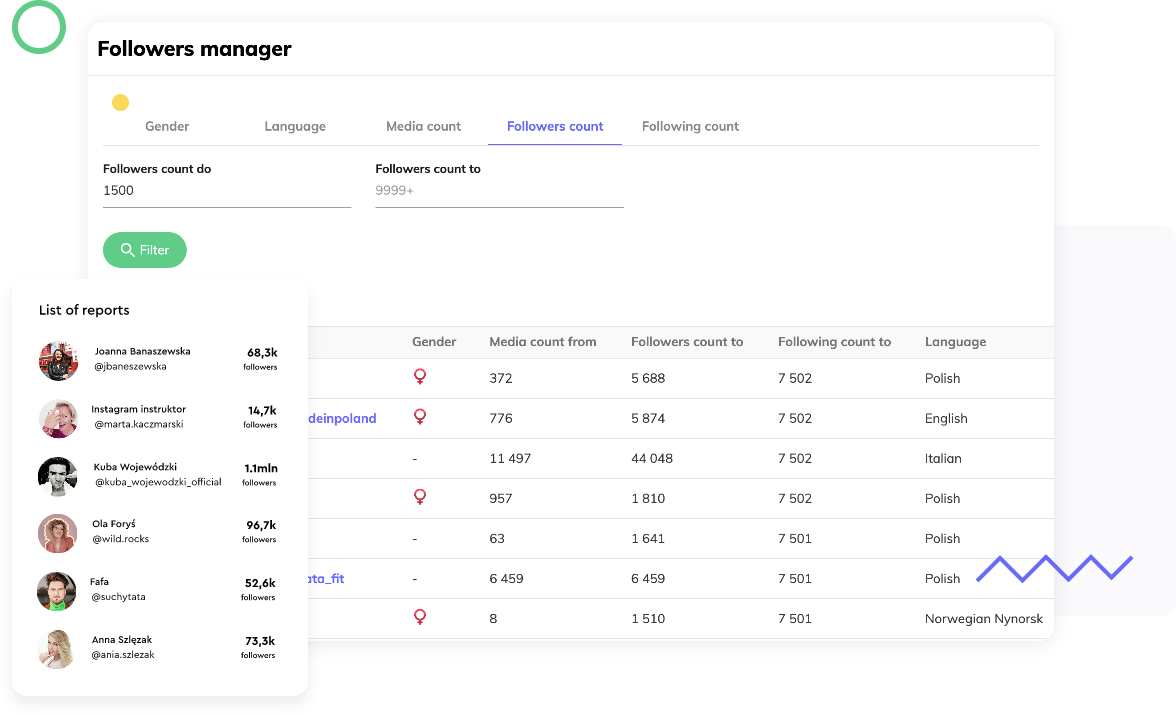Open the profile link ending in ta_fit

click(326, 578)
